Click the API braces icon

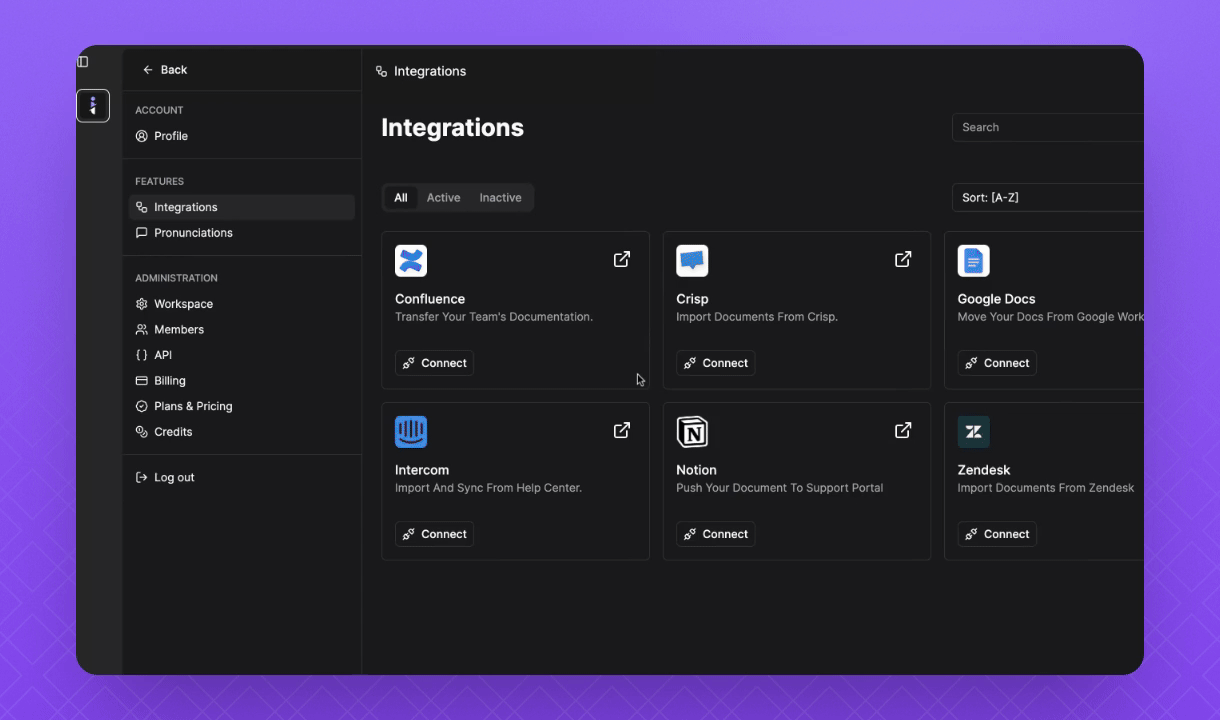click(142, 355)
